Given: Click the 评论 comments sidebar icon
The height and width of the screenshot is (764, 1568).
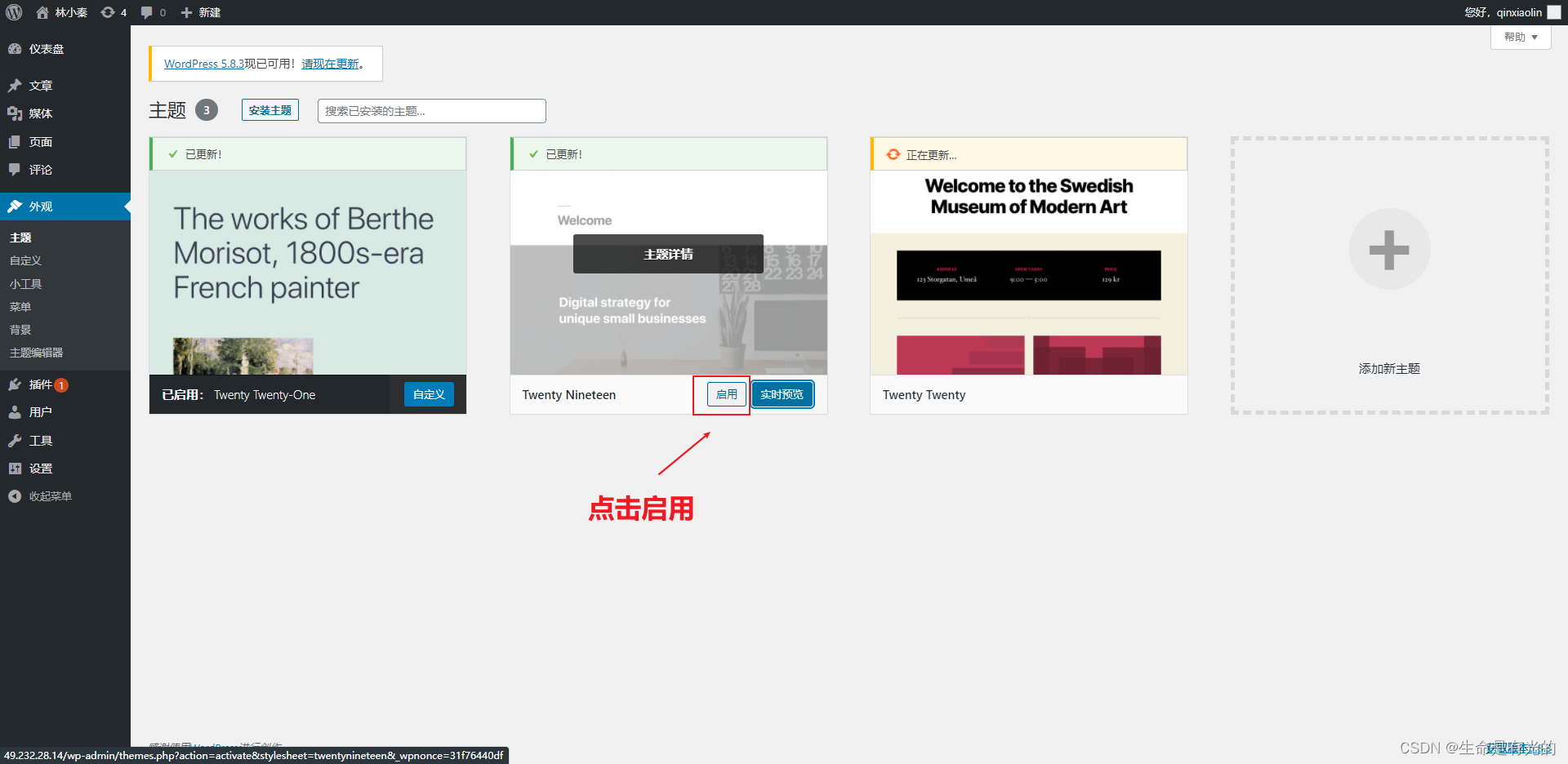Looking at the screenshot, I should (15, 170).
